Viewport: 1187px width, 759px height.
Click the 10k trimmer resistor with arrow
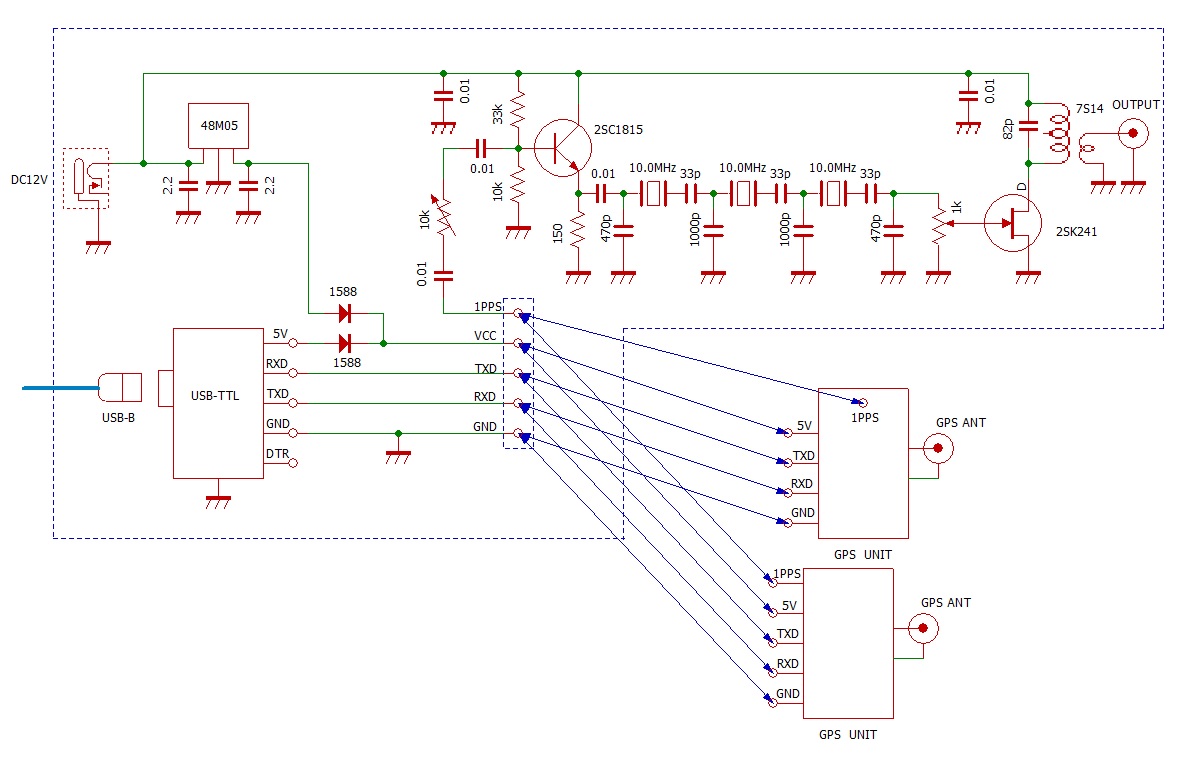[x=444, y=216]
